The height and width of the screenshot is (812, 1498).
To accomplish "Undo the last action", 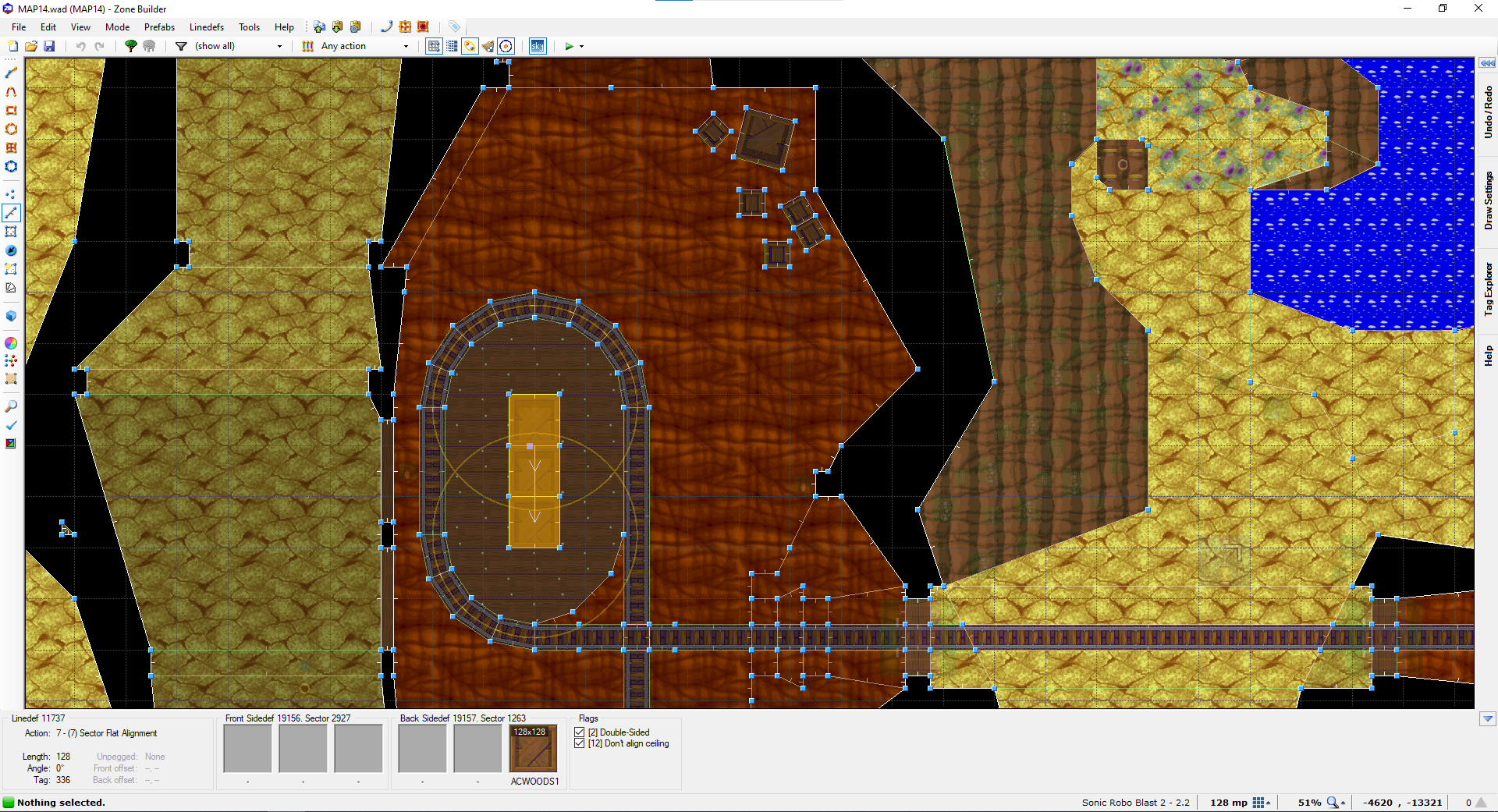I will point(80,46).
